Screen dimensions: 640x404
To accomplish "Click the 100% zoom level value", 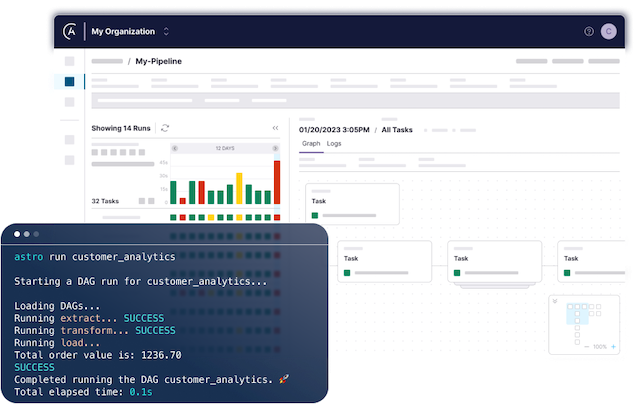I will (x=600, y=347).
